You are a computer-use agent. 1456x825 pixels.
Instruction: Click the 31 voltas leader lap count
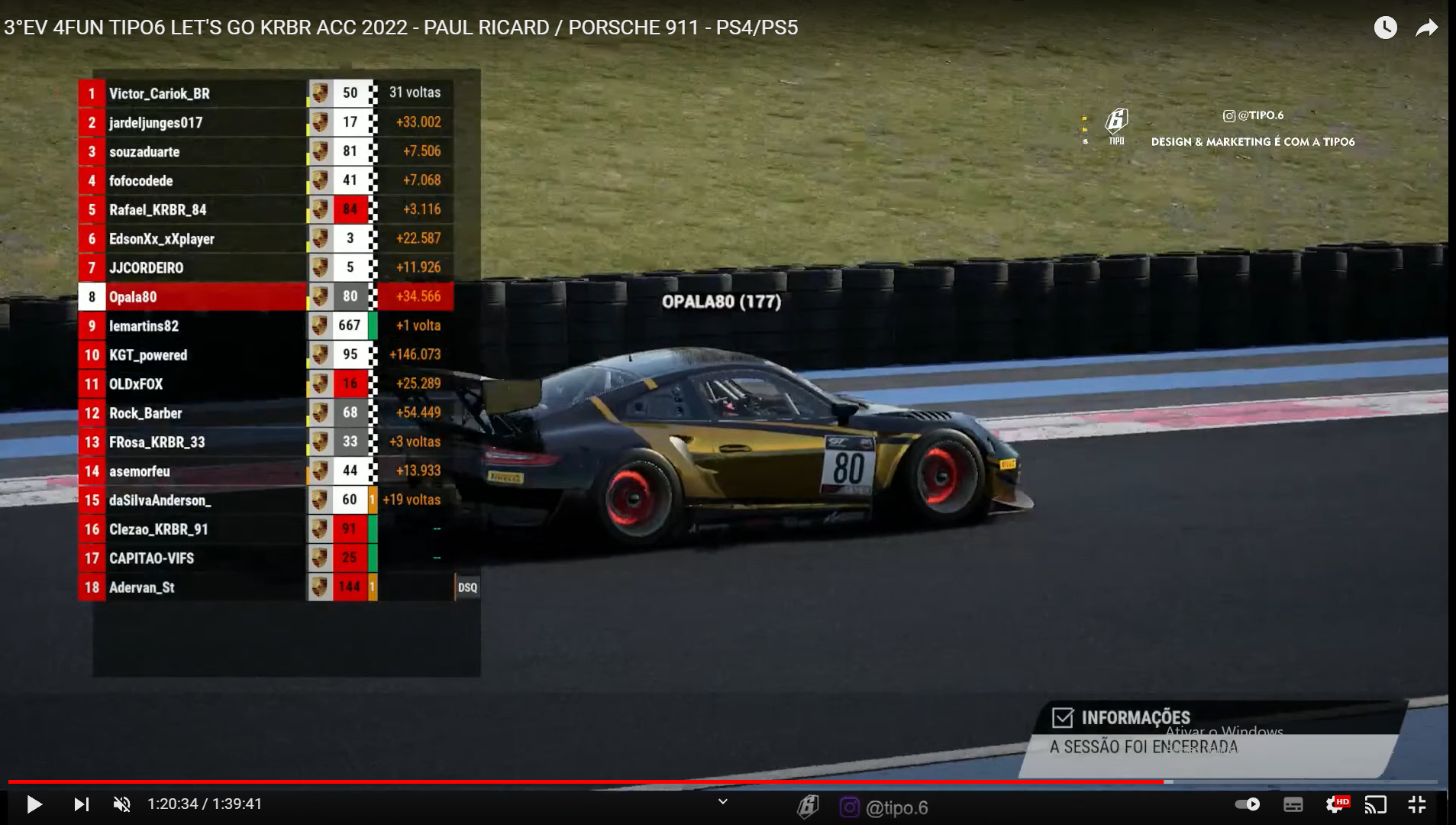(x=415, y=92)
